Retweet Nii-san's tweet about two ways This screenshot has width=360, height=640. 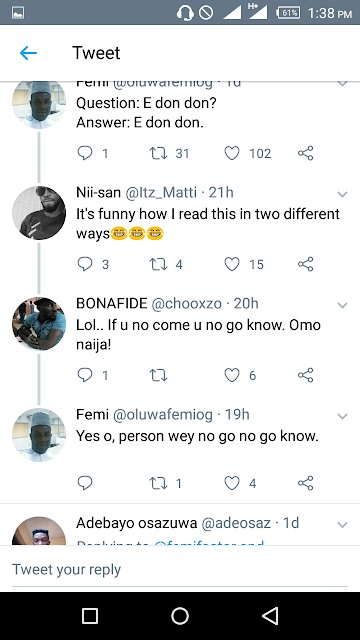click(158, 264)
